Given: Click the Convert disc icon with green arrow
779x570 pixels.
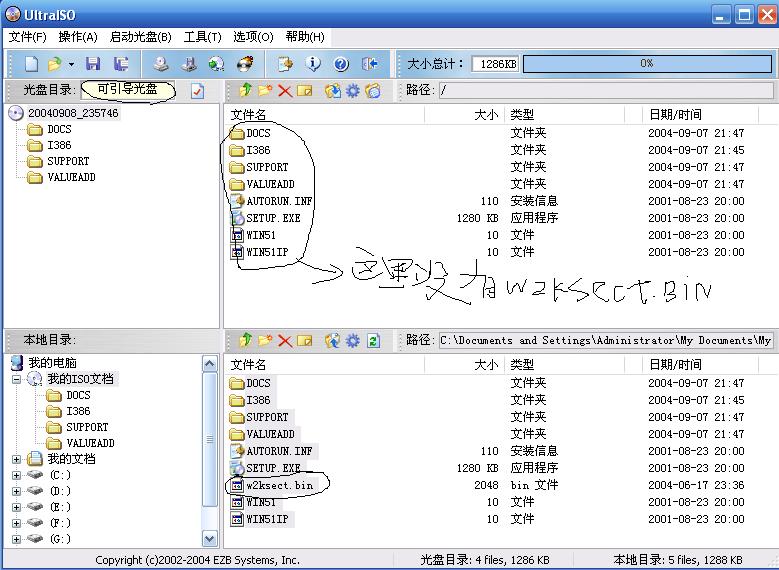Looking at the screenshot, I should coord(217,64).
